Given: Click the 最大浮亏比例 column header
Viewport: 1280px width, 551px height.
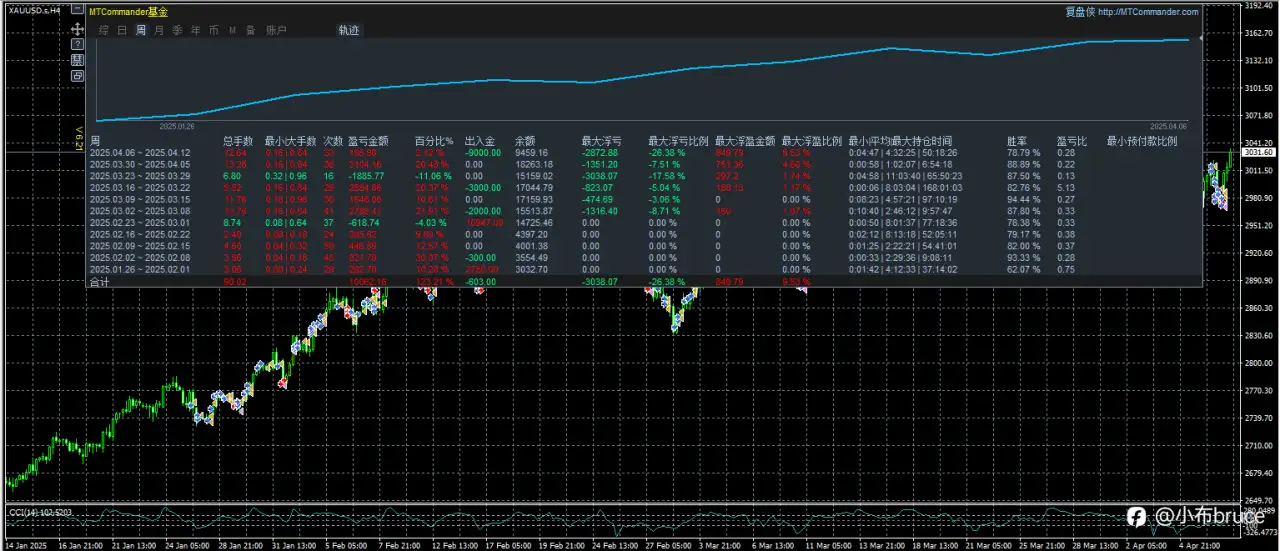Looking at the screenshot, I should point(679,141).
